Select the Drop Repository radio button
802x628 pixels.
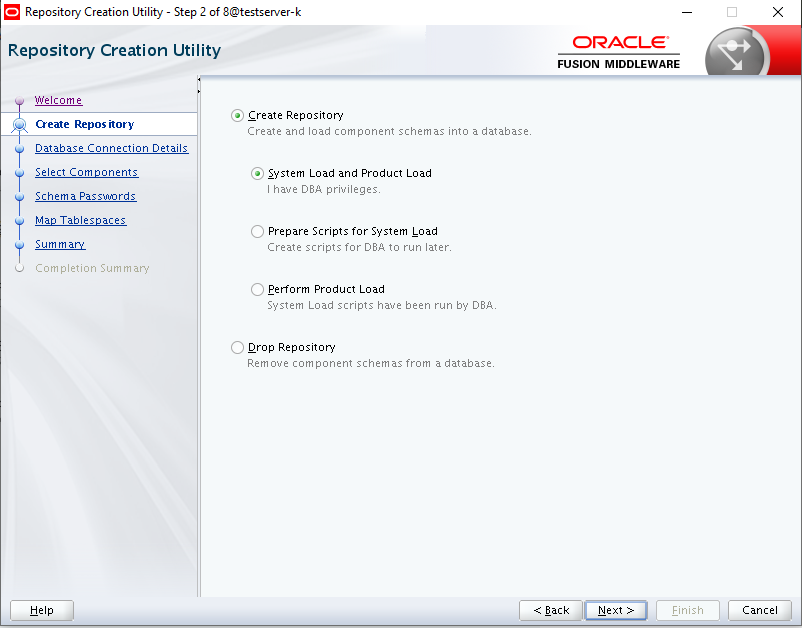[237, 348]
